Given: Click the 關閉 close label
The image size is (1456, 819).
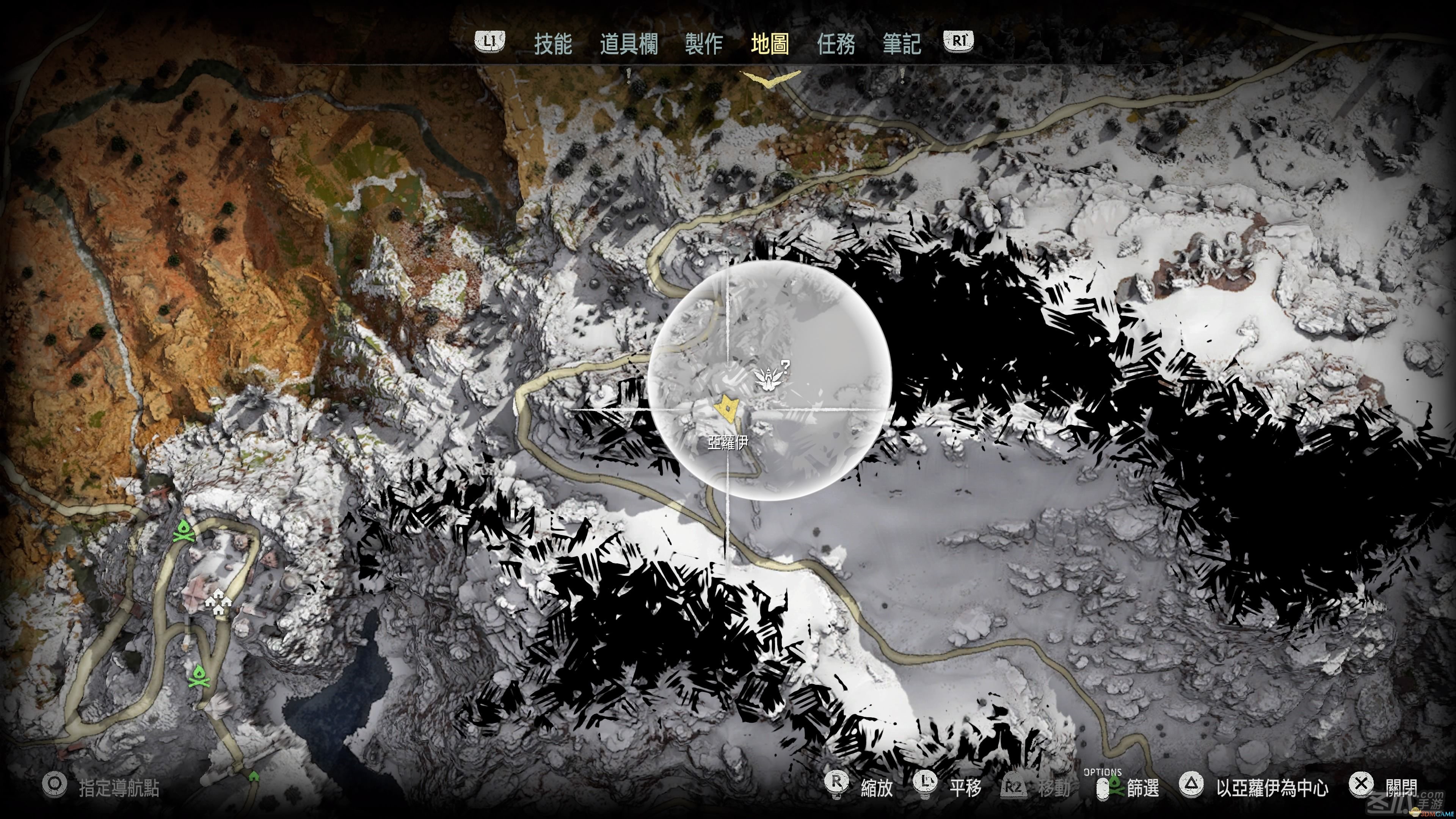Looking at the screenshot, I should pyautogui.click(x=1401, y=788).
